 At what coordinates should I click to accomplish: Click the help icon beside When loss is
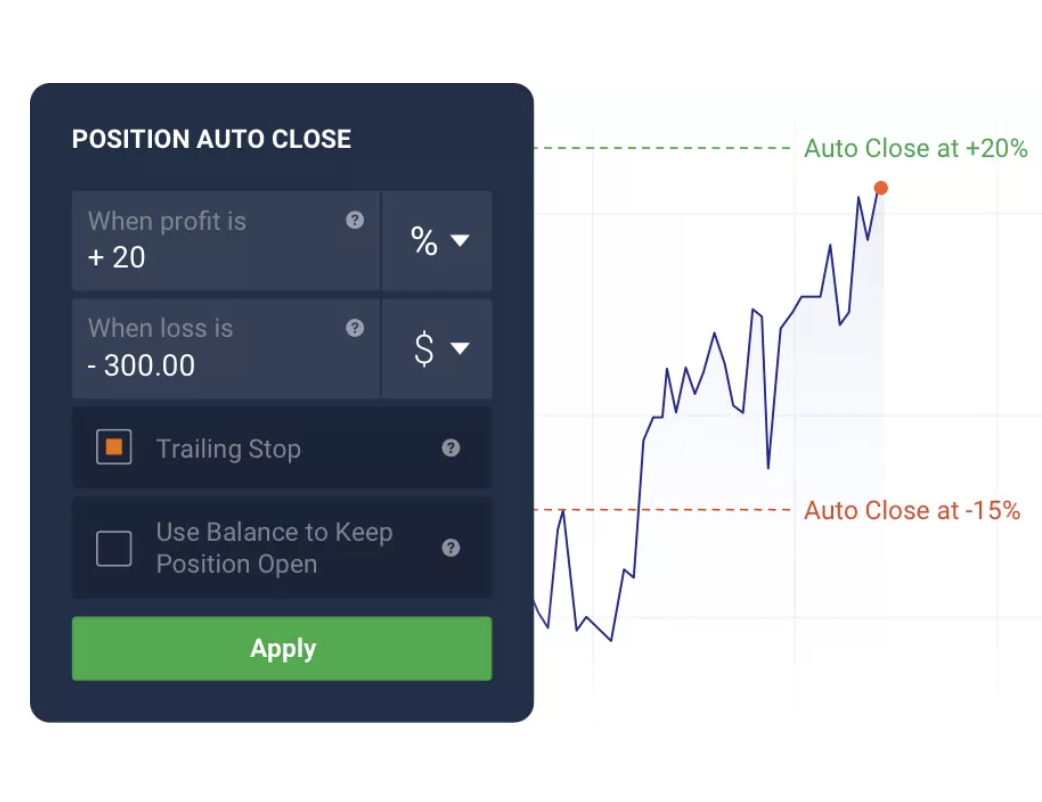(x=355, y=328)
